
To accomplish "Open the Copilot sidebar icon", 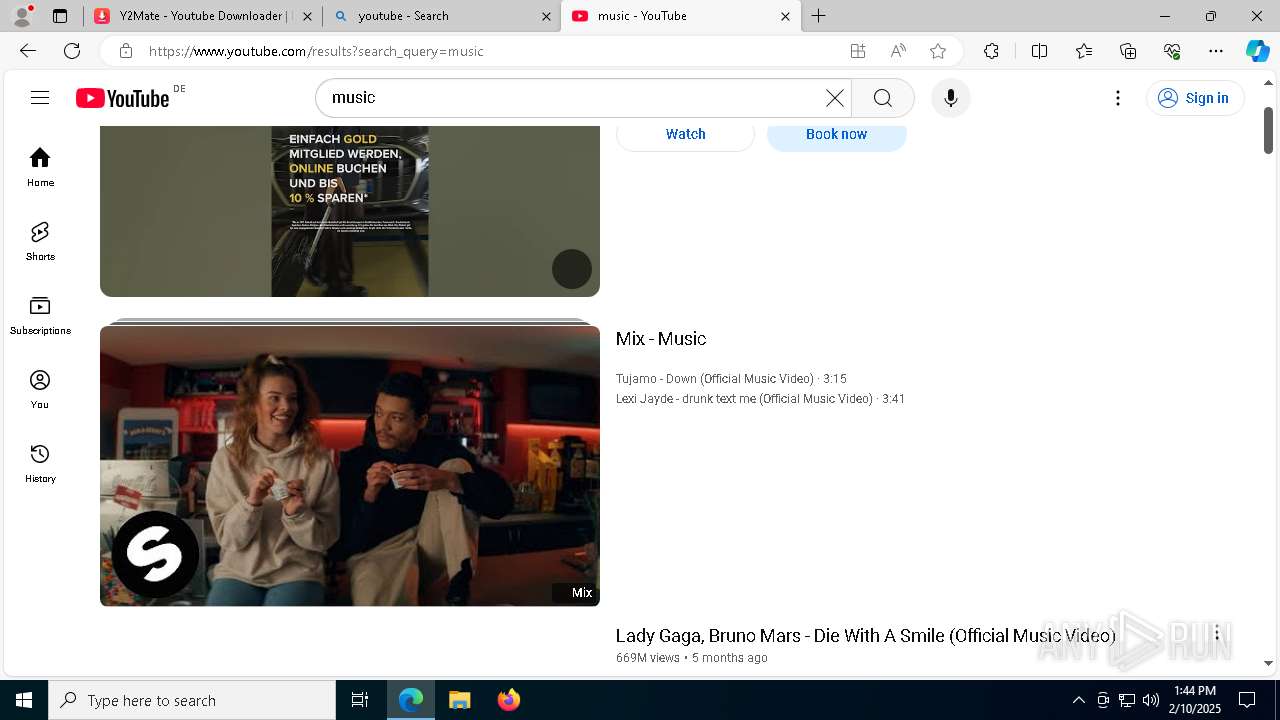I will tap(1257, 51).
